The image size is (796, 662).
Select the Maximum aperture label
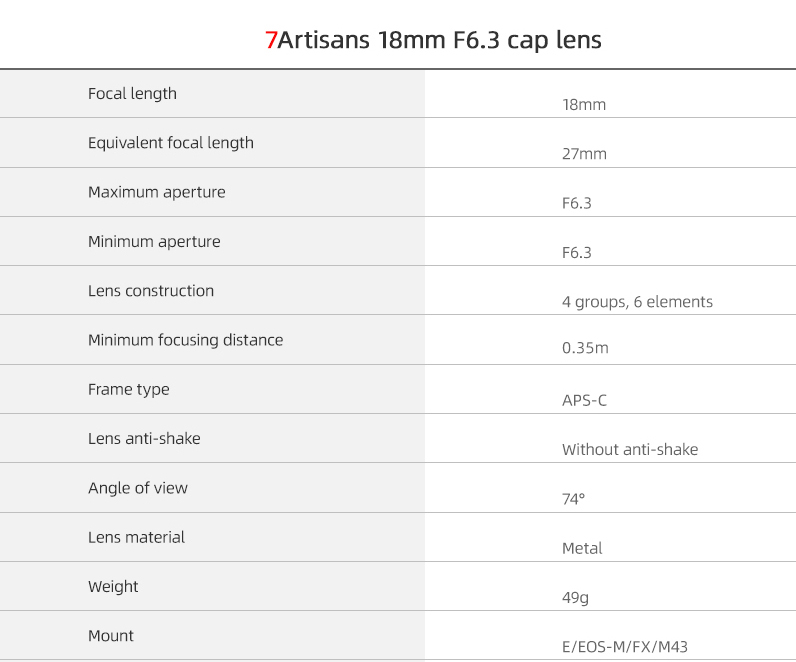pyautogui.click(x=157, y=192)
